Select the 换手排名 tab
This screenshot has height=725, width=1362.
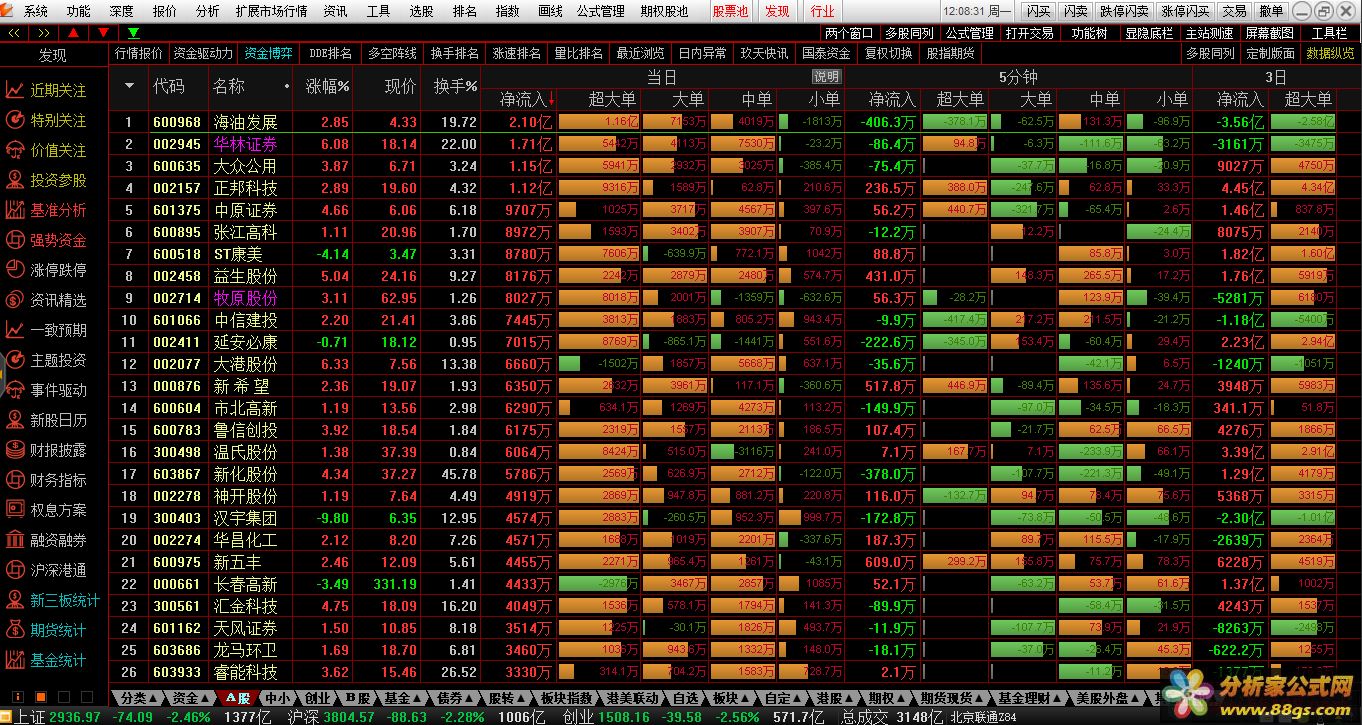pyautogui.click(x=454, y=53)
